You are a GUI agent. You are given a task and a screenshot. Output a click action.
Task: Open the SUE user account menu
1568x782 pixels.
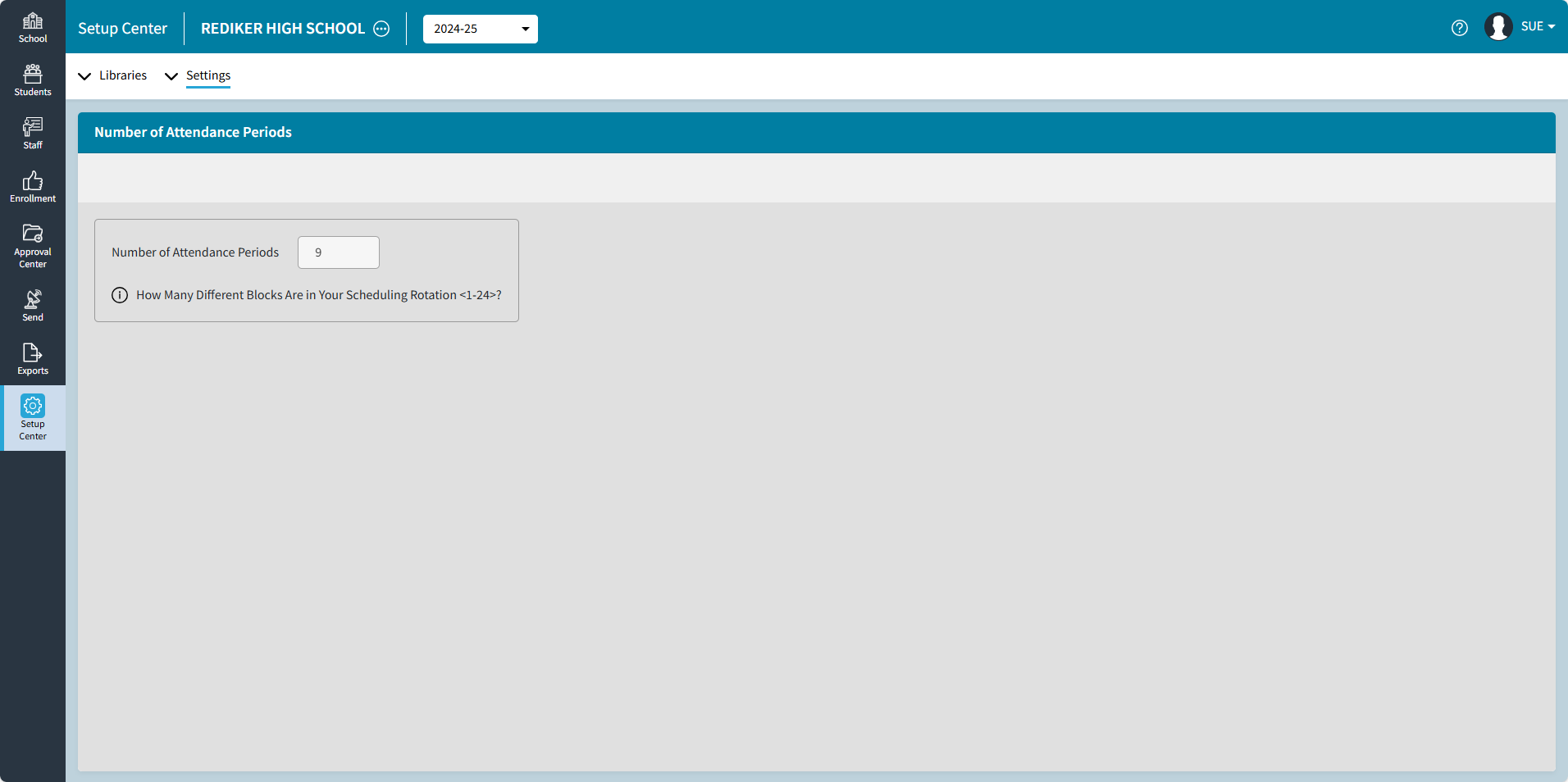(1538, 26)
